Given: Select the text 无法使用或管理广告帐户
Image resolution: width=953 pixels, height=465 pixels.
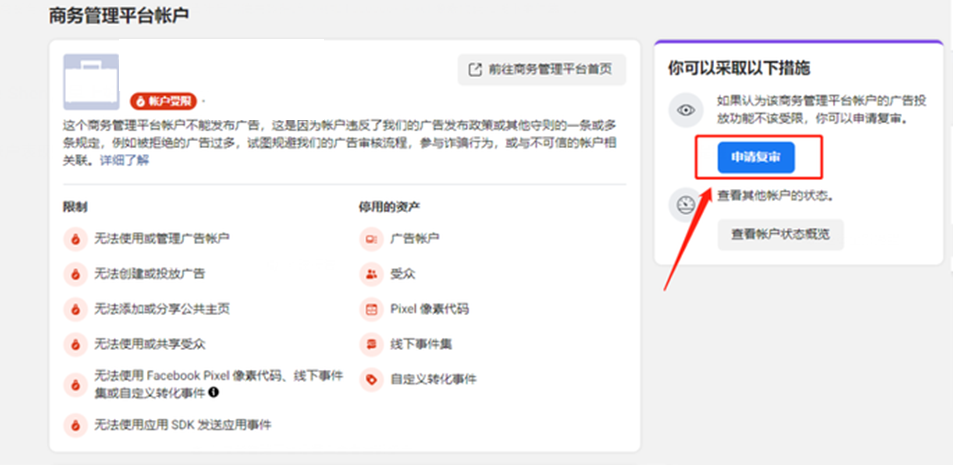Looking at the screenshot, I should 162,239.
